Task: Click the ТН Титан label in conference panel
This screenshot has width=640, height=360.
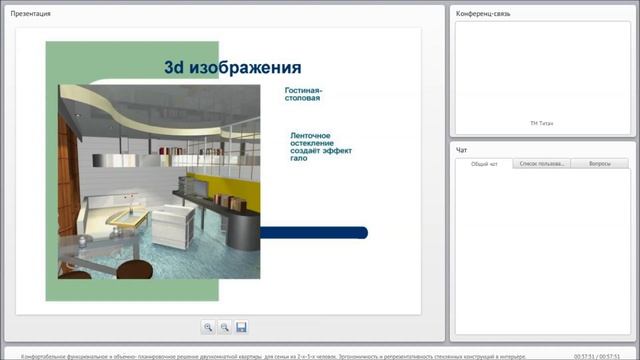Action: pyautogui.click(x=542, y=123)
